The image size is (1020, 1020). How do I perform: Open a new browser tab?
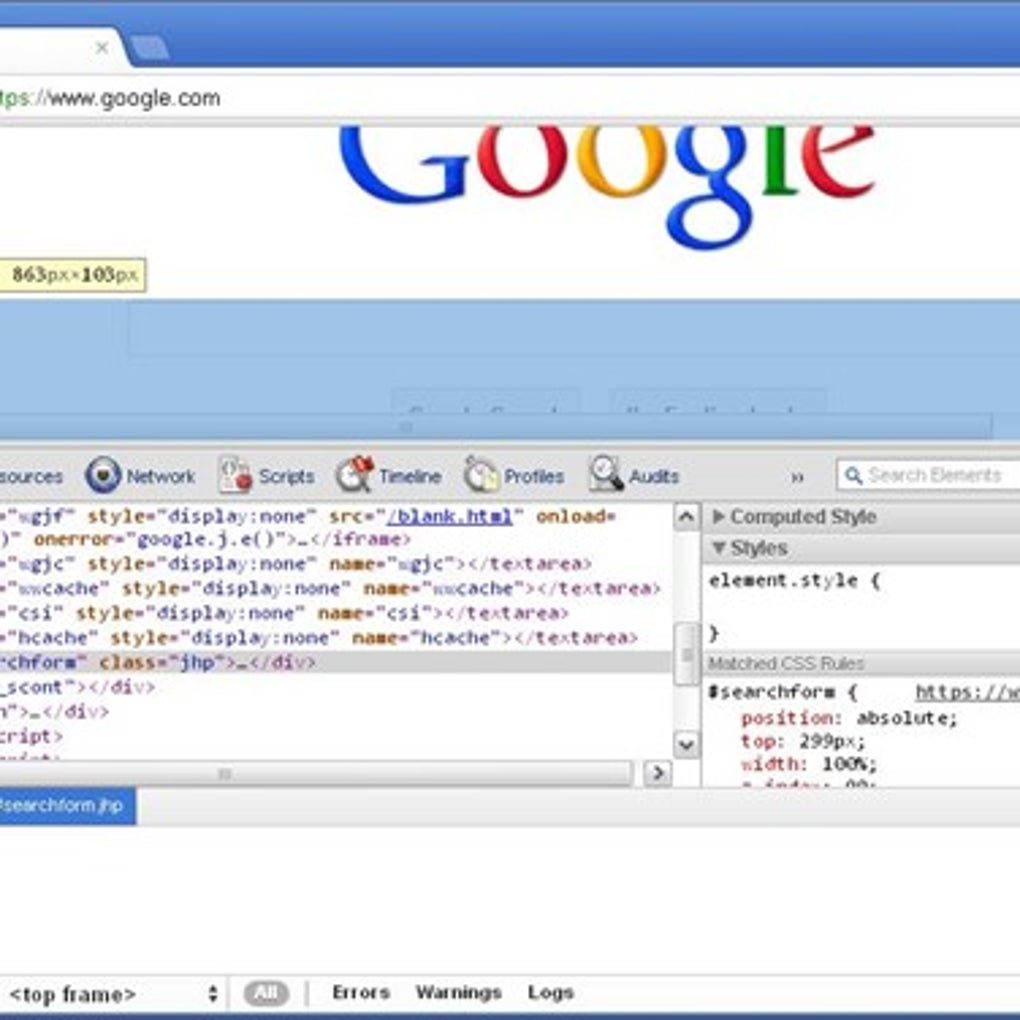pyautogui.click(x=149, y=48)
